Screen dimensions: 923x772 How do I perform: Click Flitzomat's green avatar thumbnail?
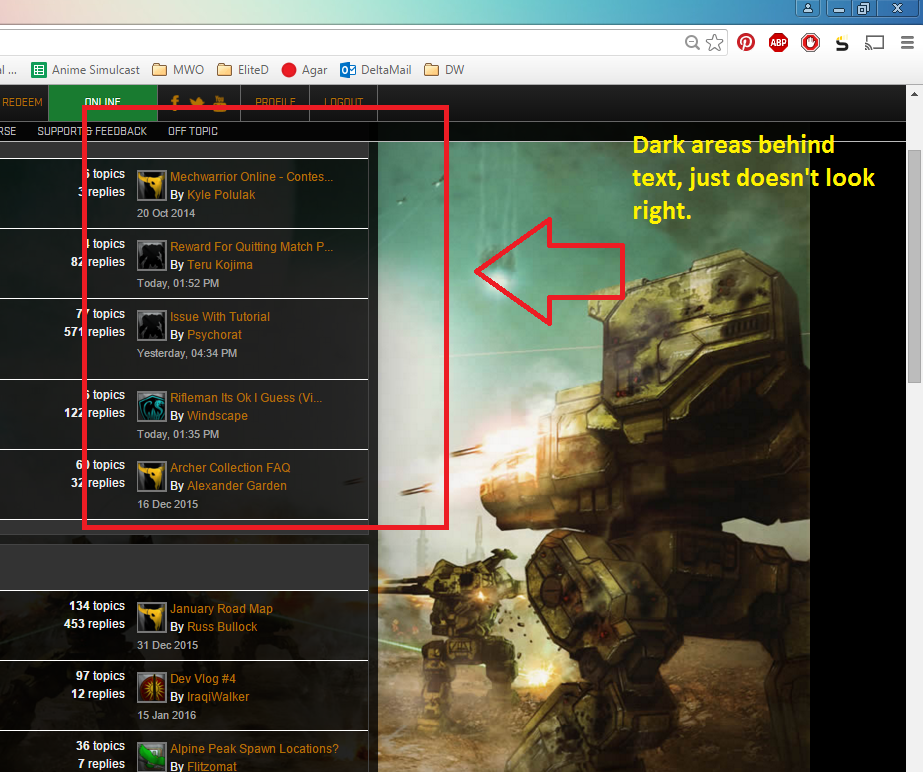151,757
